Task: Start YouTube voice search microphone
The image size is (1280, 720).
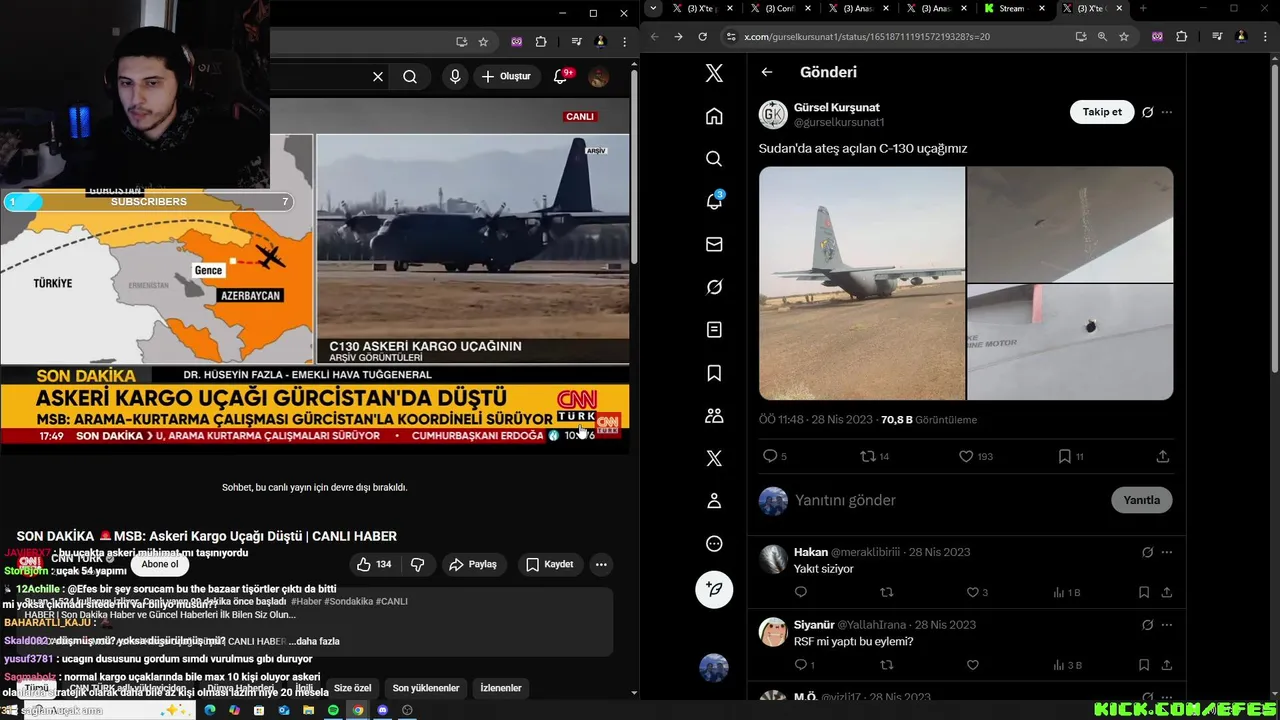Action: coord(455,77)
